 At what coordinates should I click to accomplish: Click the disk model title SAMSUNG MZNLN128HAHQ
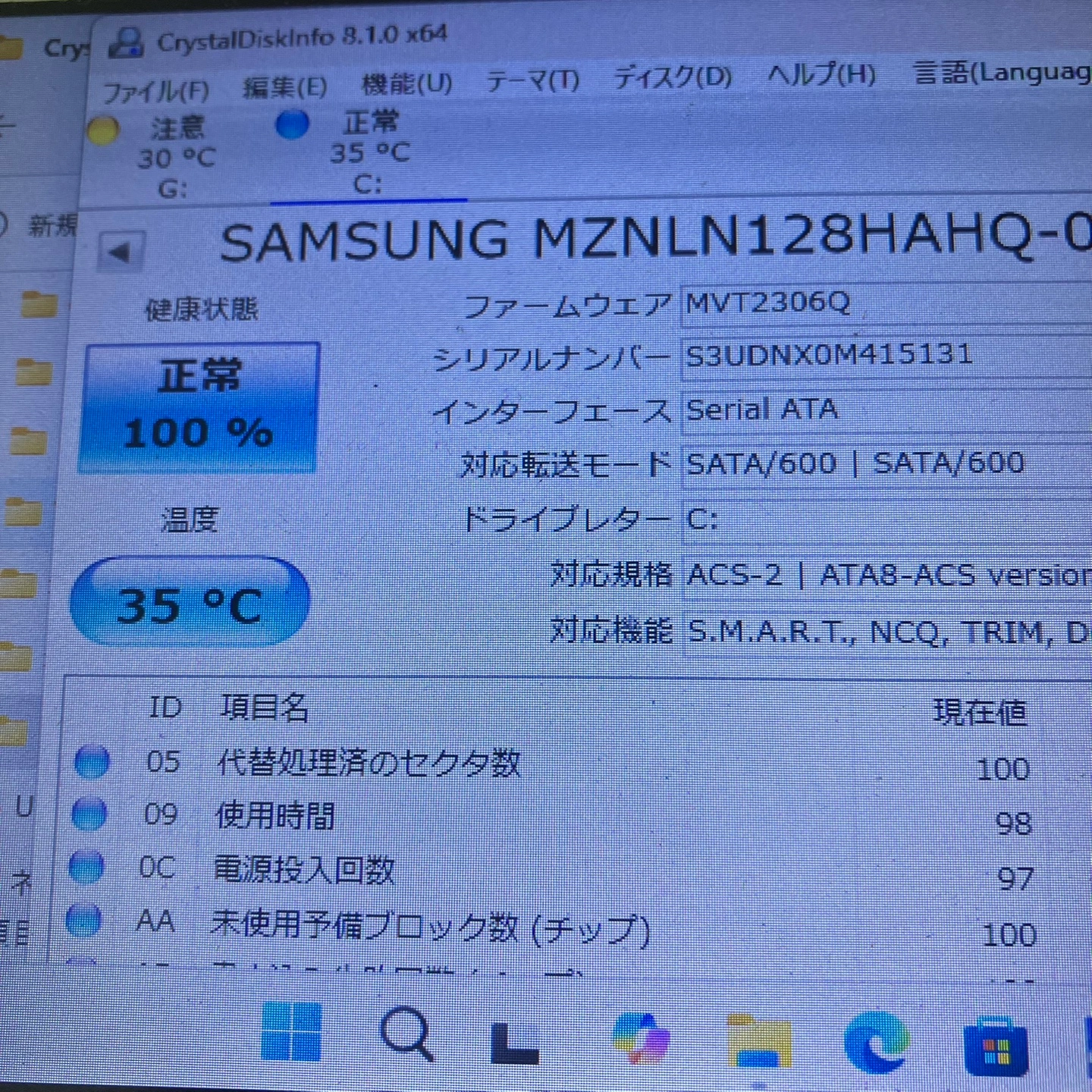point(656,237)
